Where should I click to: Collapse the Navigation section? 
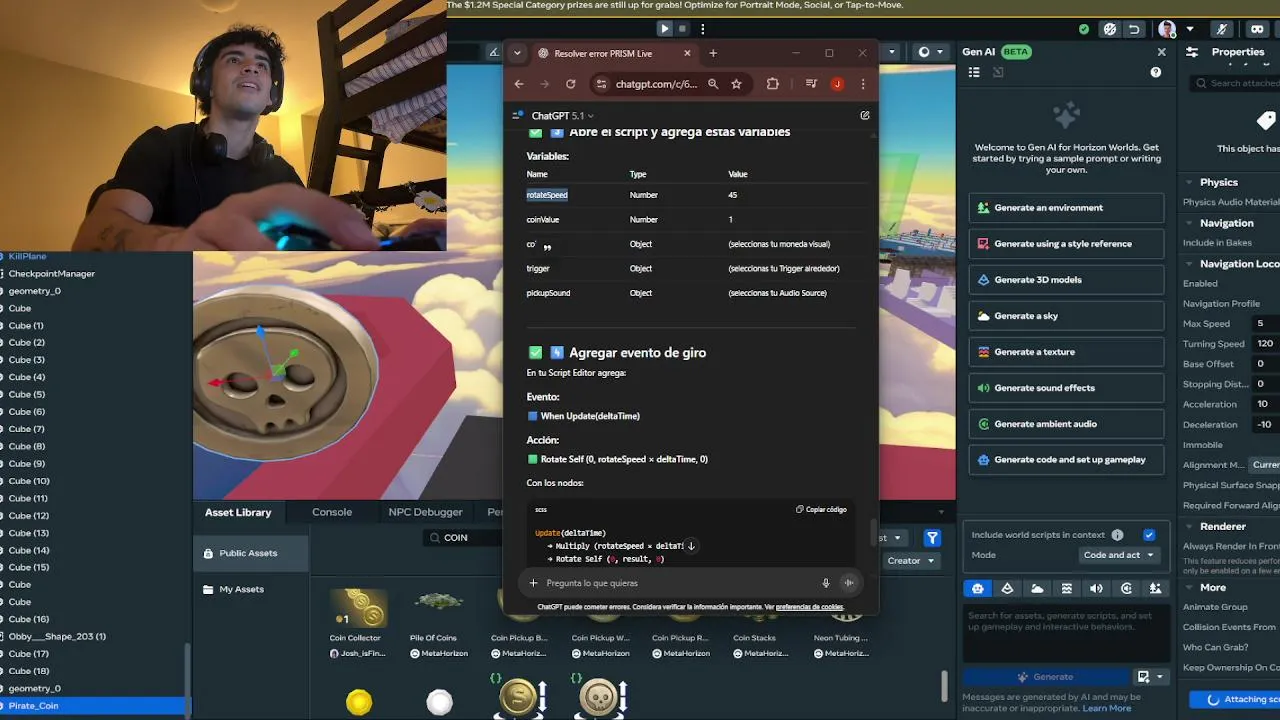coord(1189,223)
